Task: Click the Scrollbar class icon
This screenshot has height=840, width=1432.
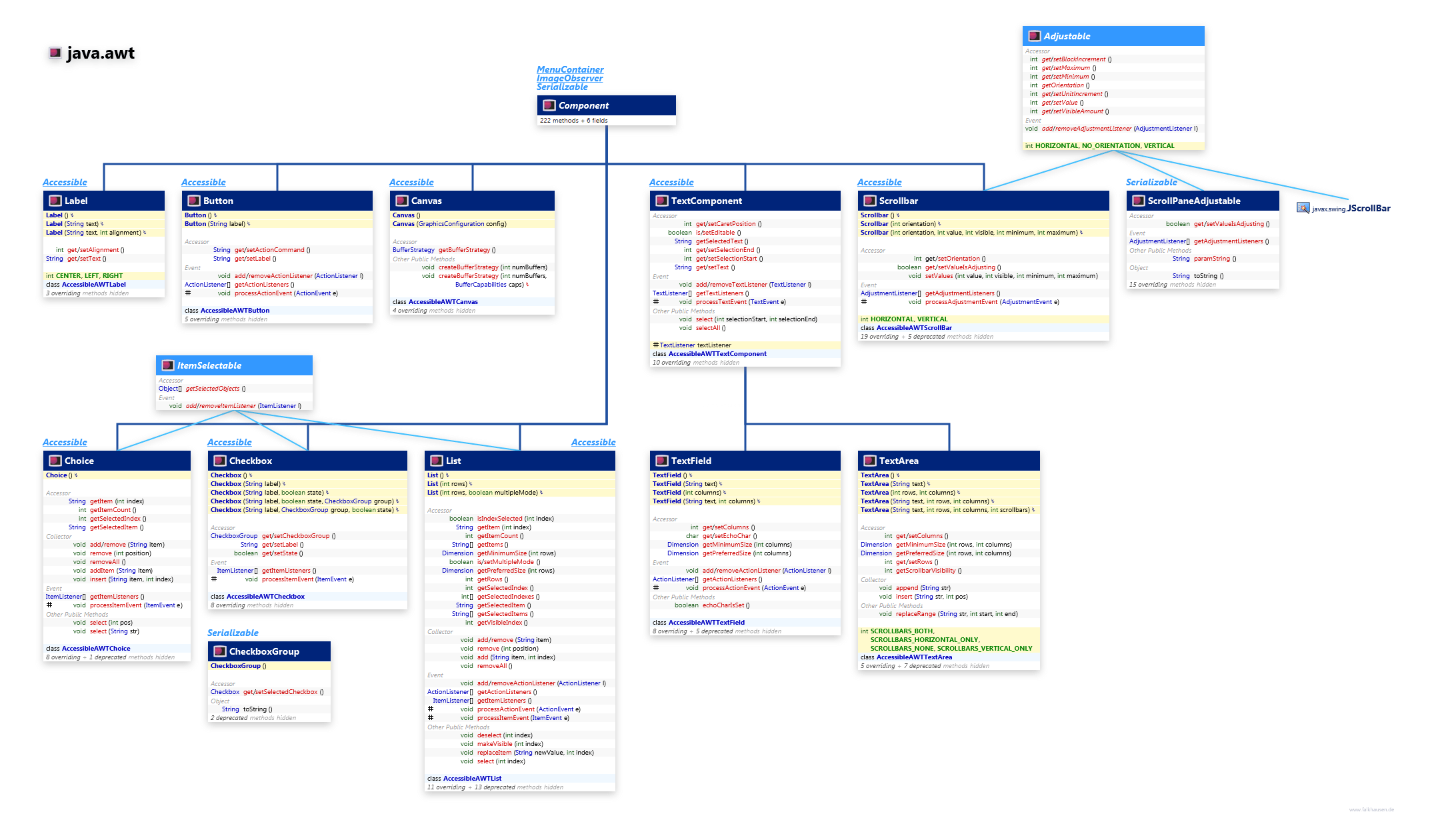Action: tap(869, 201)
